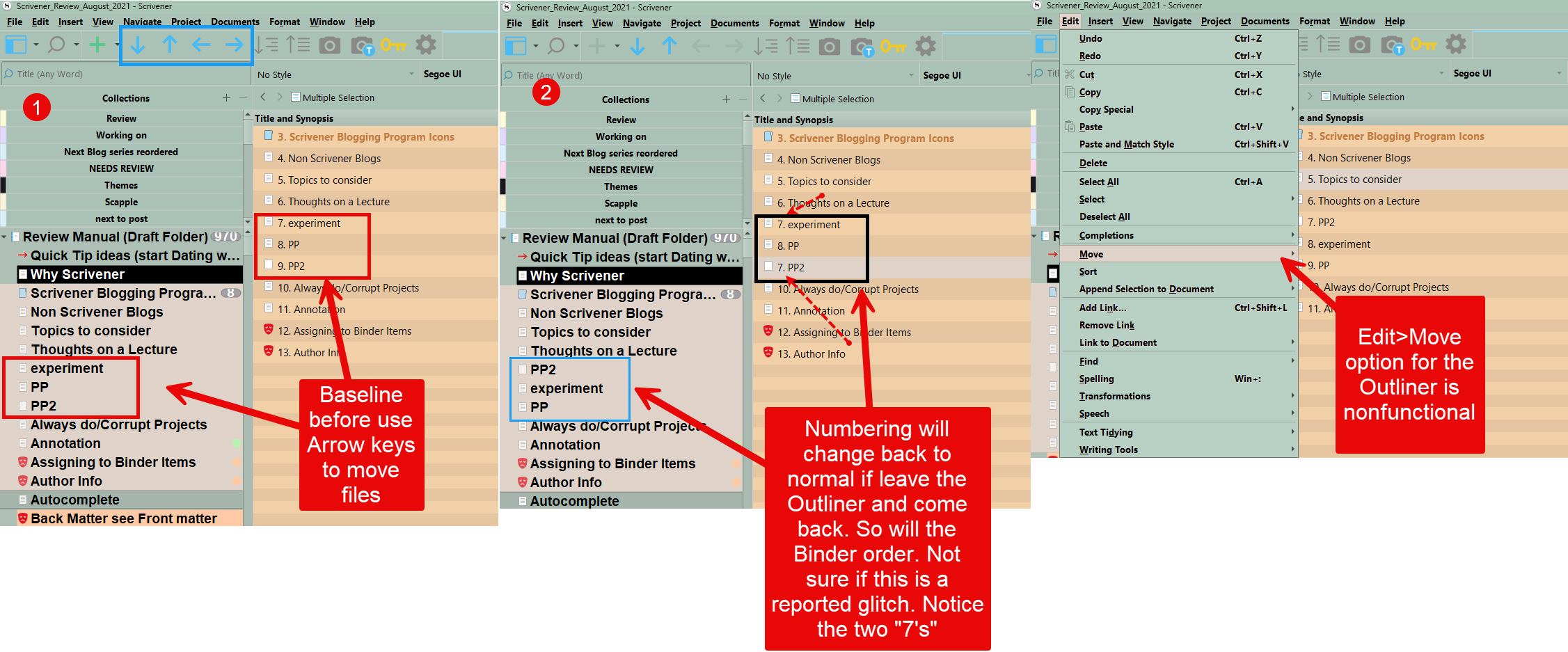This screenshot has width=1568, height=652.
Task: Collapse Review Manual folder arrow, left window binder
Action: pyautogui.click(x=5, y=237)
